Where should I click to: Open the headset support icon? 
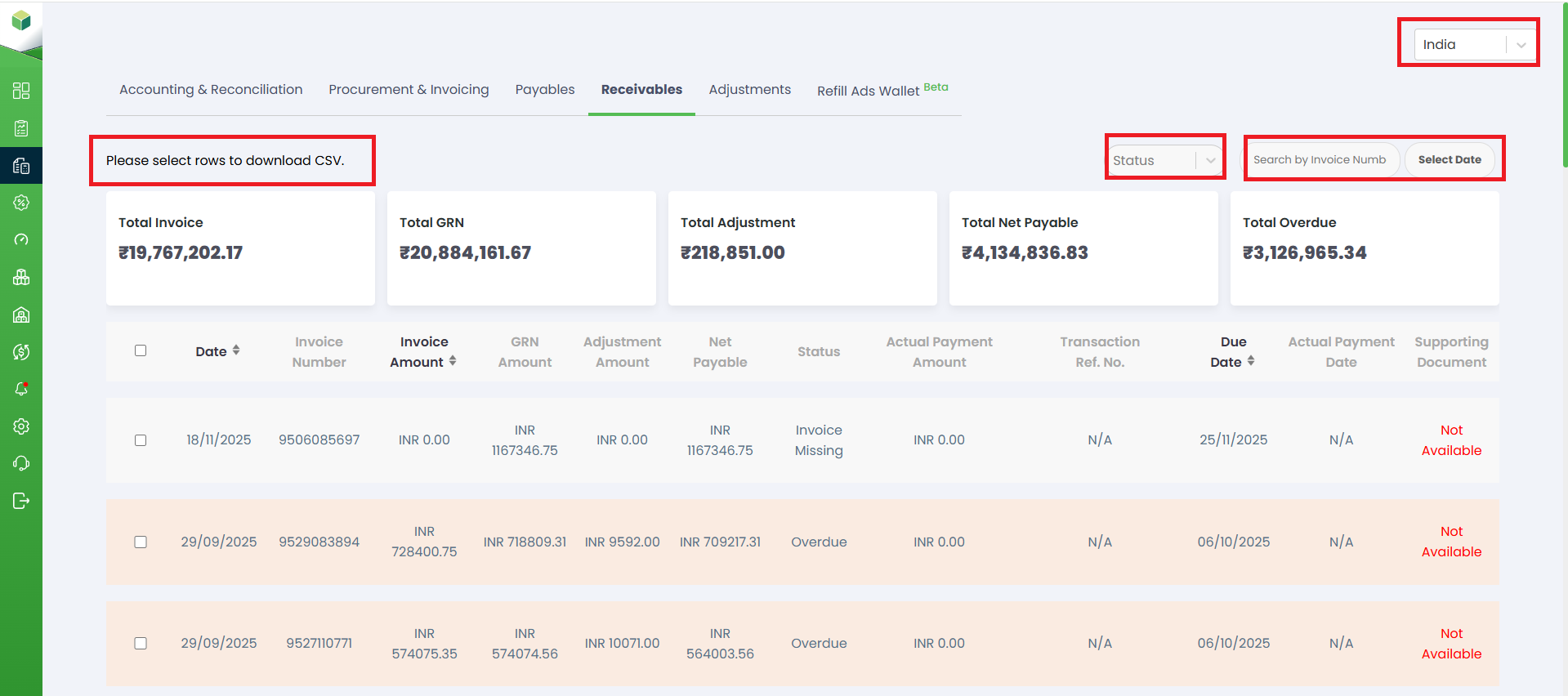tap(21, 463)
